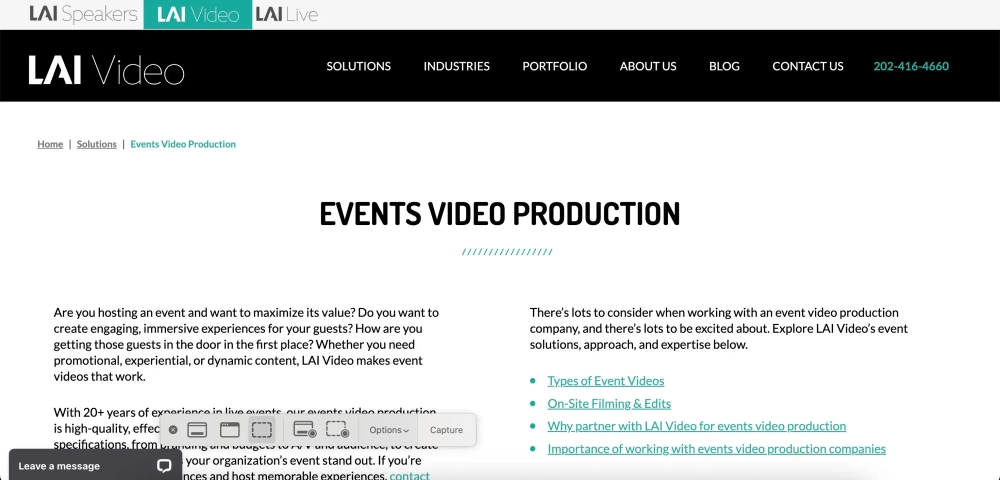Click the Capture button

pos(446,430)
